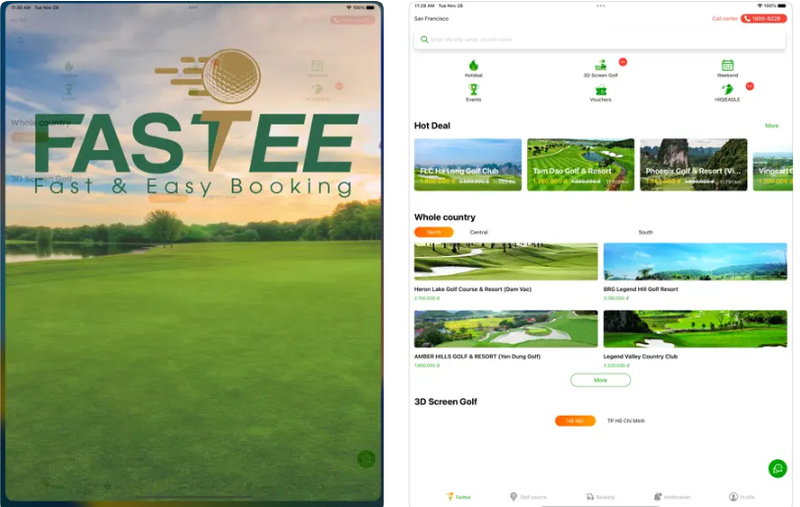Click the San Francisco location label
The image size is (800, 507).
(x=431, y=18)
